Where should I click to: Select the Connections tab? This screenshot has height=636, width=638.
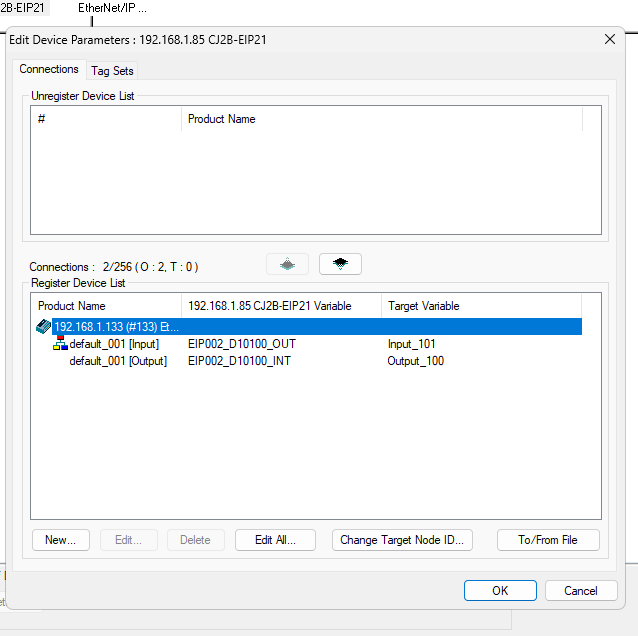(49, 69)
